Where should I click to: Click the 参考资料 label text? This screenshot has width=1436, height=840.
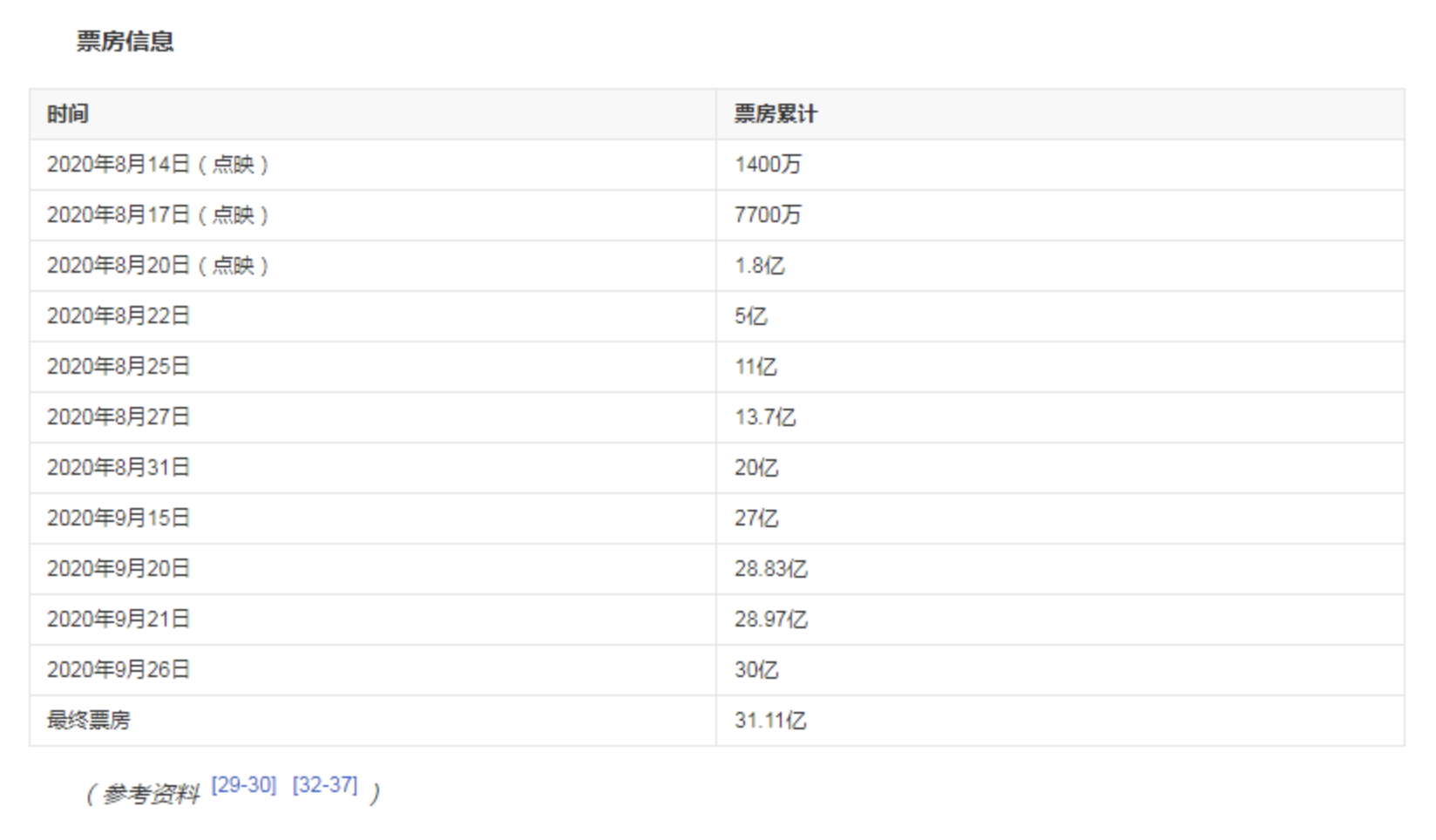click(x=152, y=794)
